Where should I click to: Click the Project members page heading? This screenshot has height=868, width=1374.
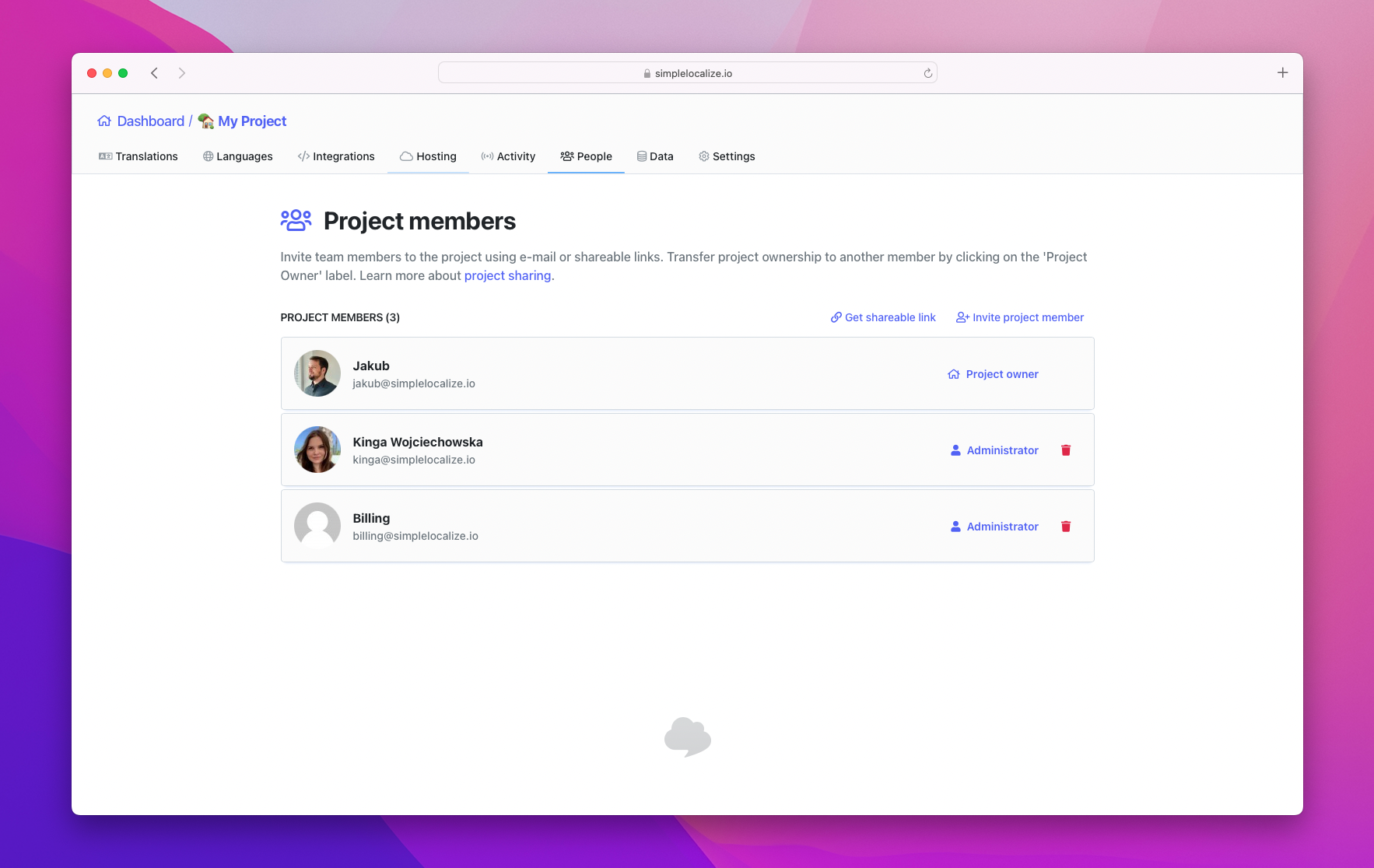(x=419, y=221)
